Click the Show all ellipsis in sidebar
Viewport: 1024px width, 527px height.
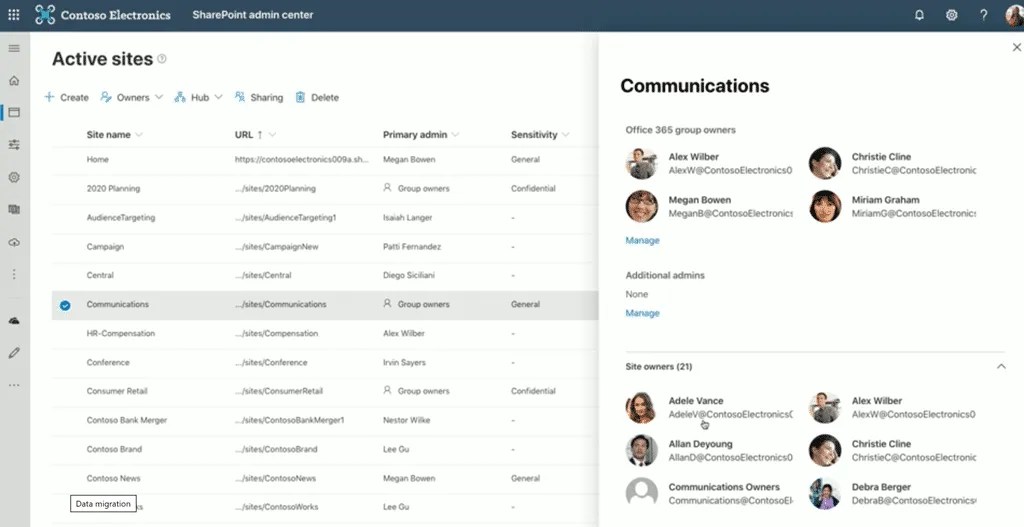14,385
